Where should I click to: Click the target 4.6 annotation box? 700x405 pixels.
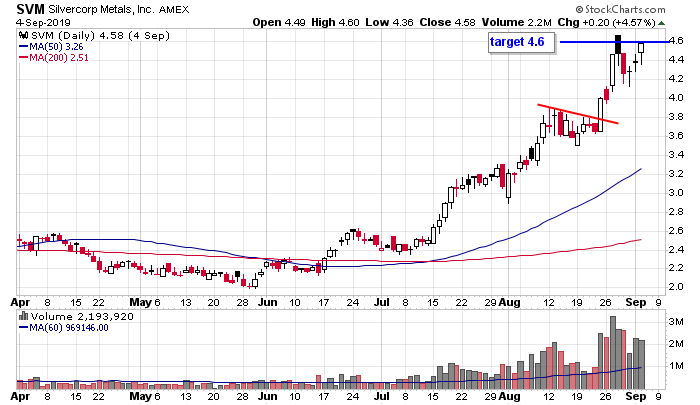point(521,42)
